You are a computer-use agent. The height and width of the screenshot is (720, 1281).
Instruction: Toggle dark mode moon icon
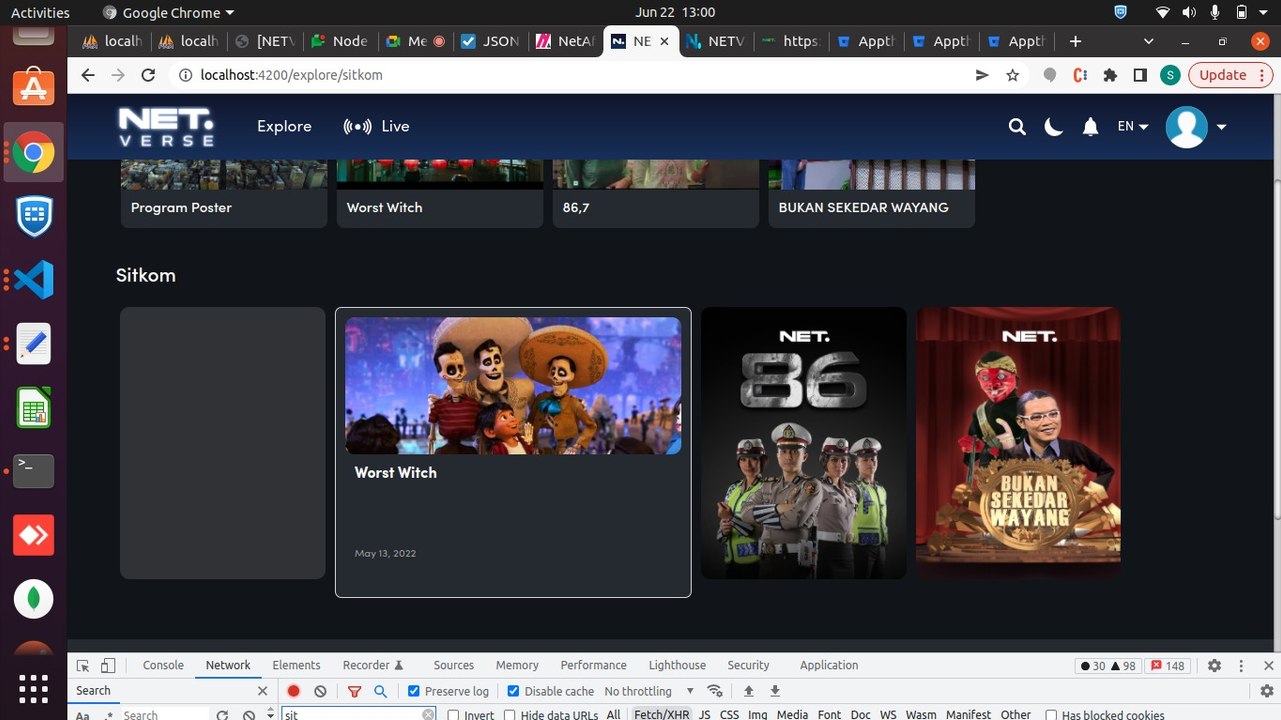[x=1053, y=127]
